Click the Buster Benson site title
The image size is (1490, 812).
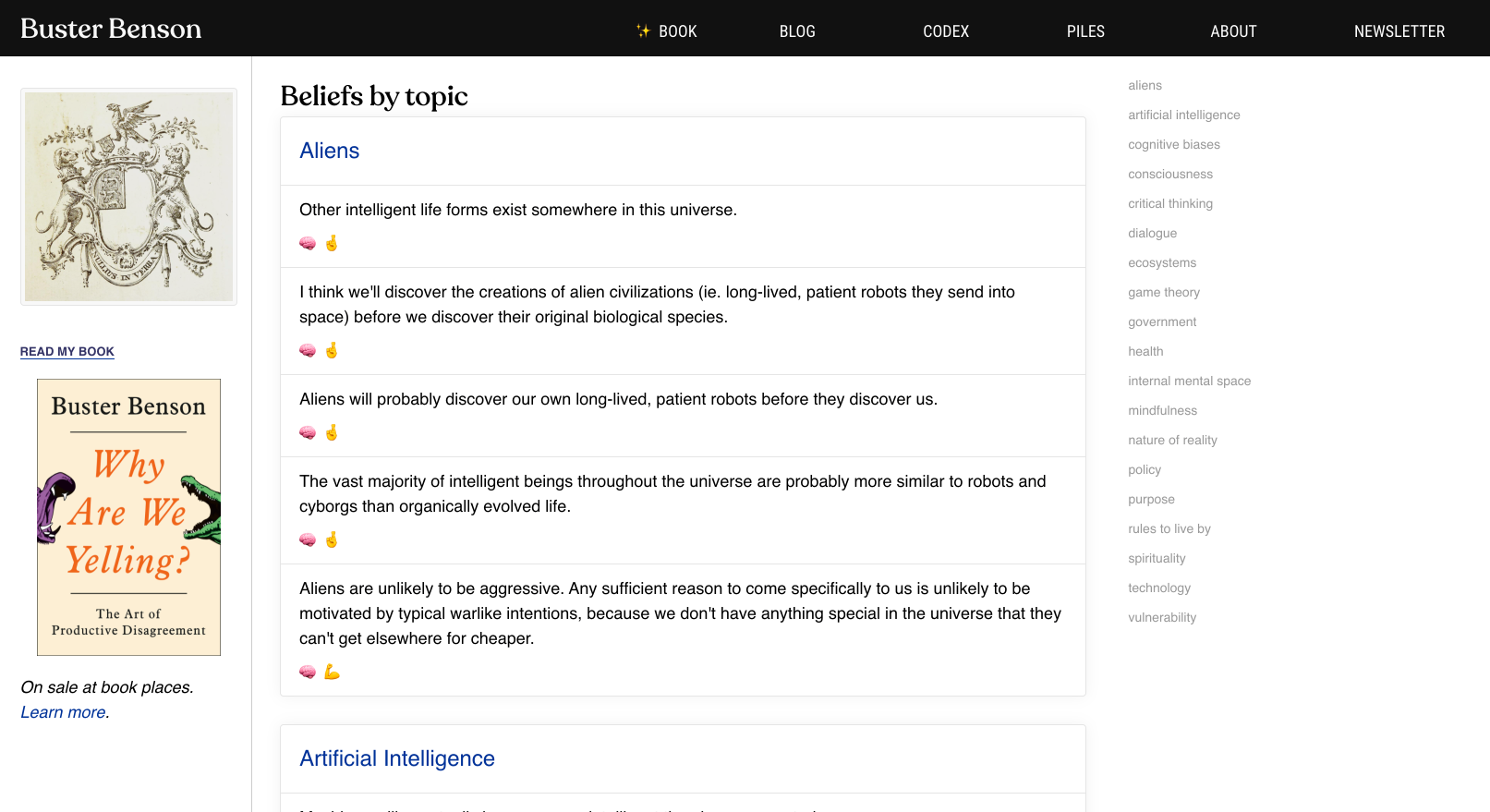(111, 29)
